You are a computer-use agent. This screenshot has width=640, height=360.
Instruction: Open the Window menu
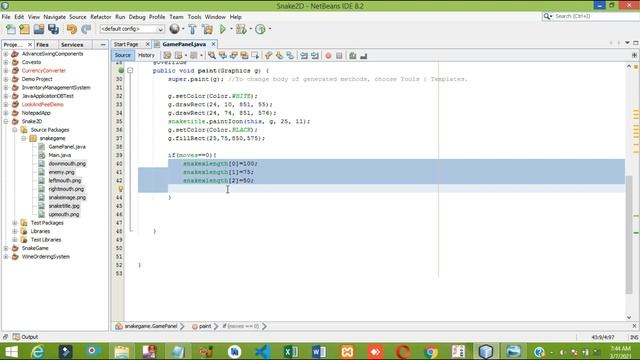tap(215, 17)
